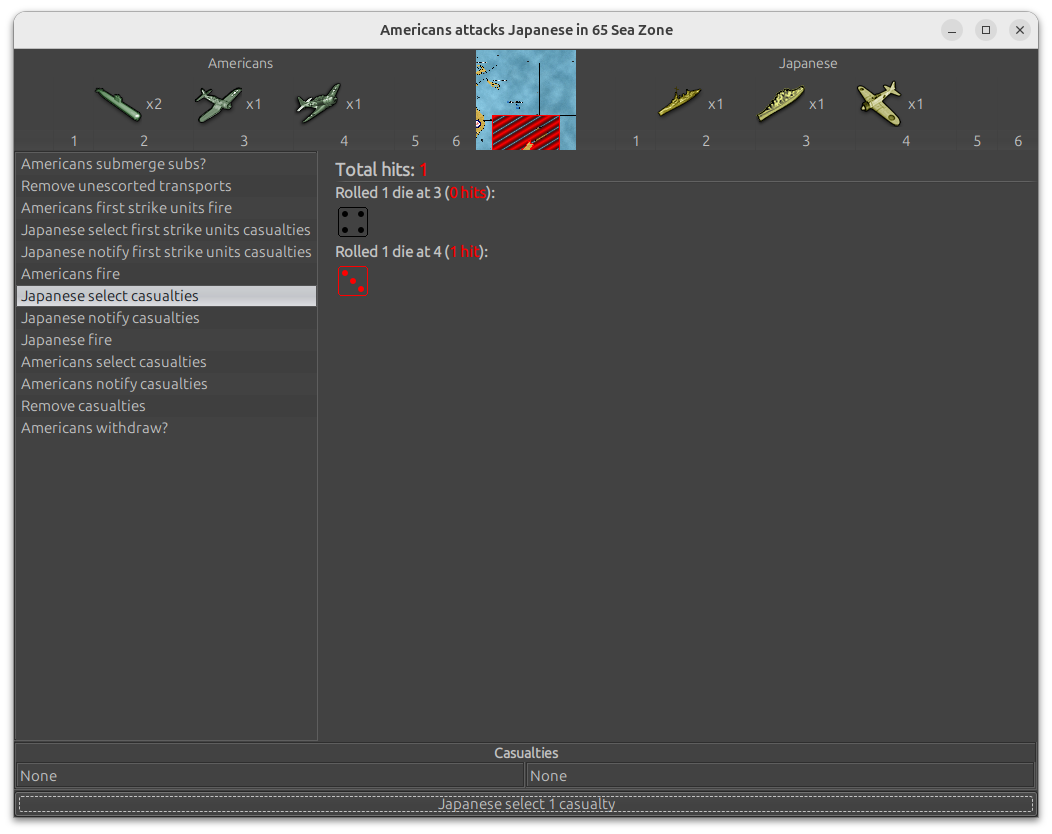Click highlighted 'Japanese select casualties' step

[x=110, y=296]
